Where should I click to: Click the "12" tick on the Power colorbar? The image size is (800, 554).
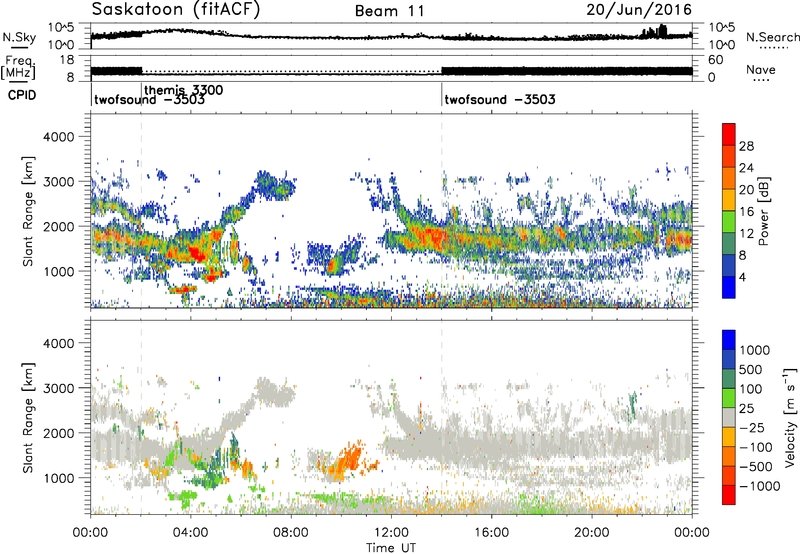click(x=746, y=234)
